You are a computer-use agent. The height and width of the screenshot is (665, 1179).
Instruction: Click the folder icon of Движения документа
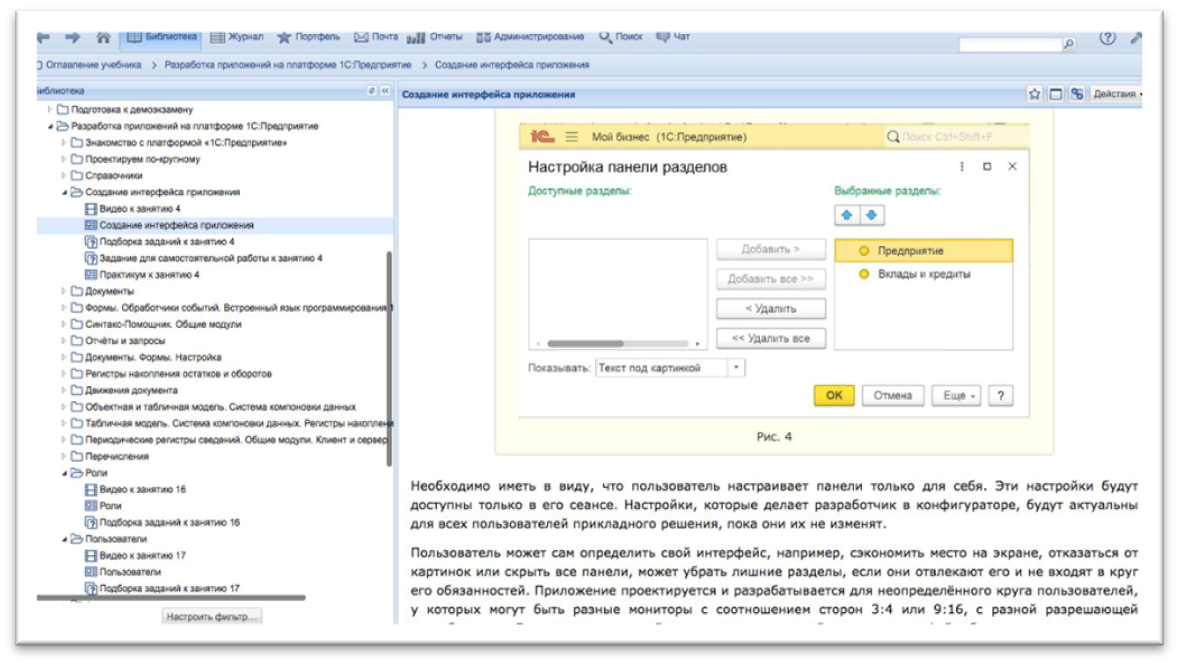(x=77, y=390)
